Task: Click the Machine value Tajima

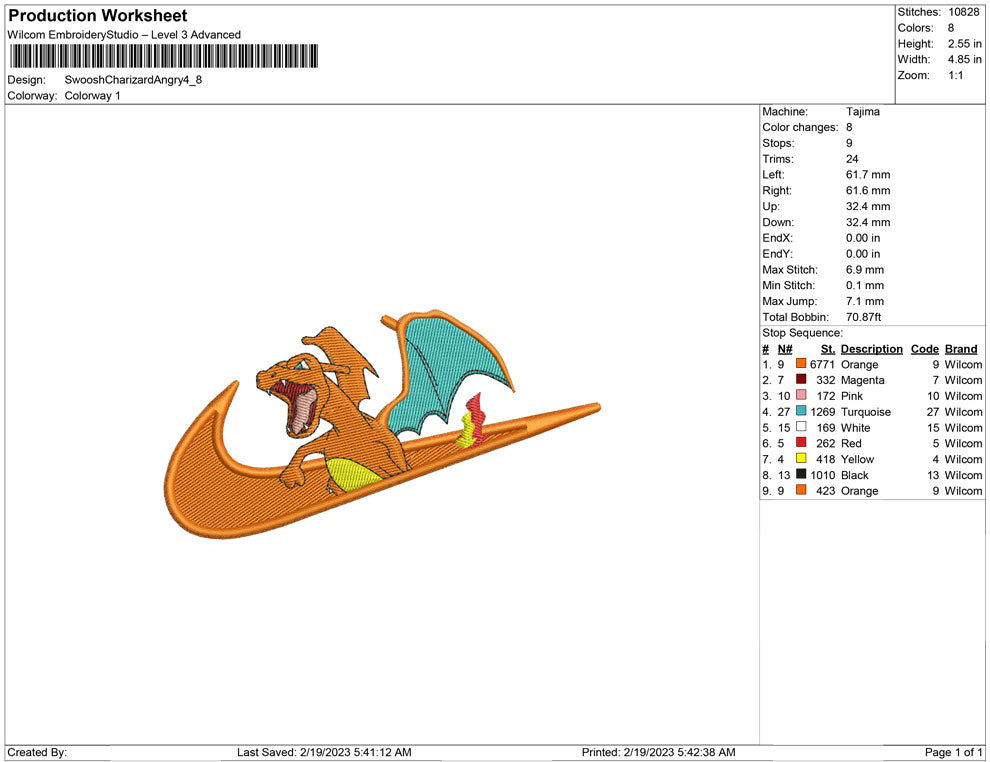Action: click(862, 112)
